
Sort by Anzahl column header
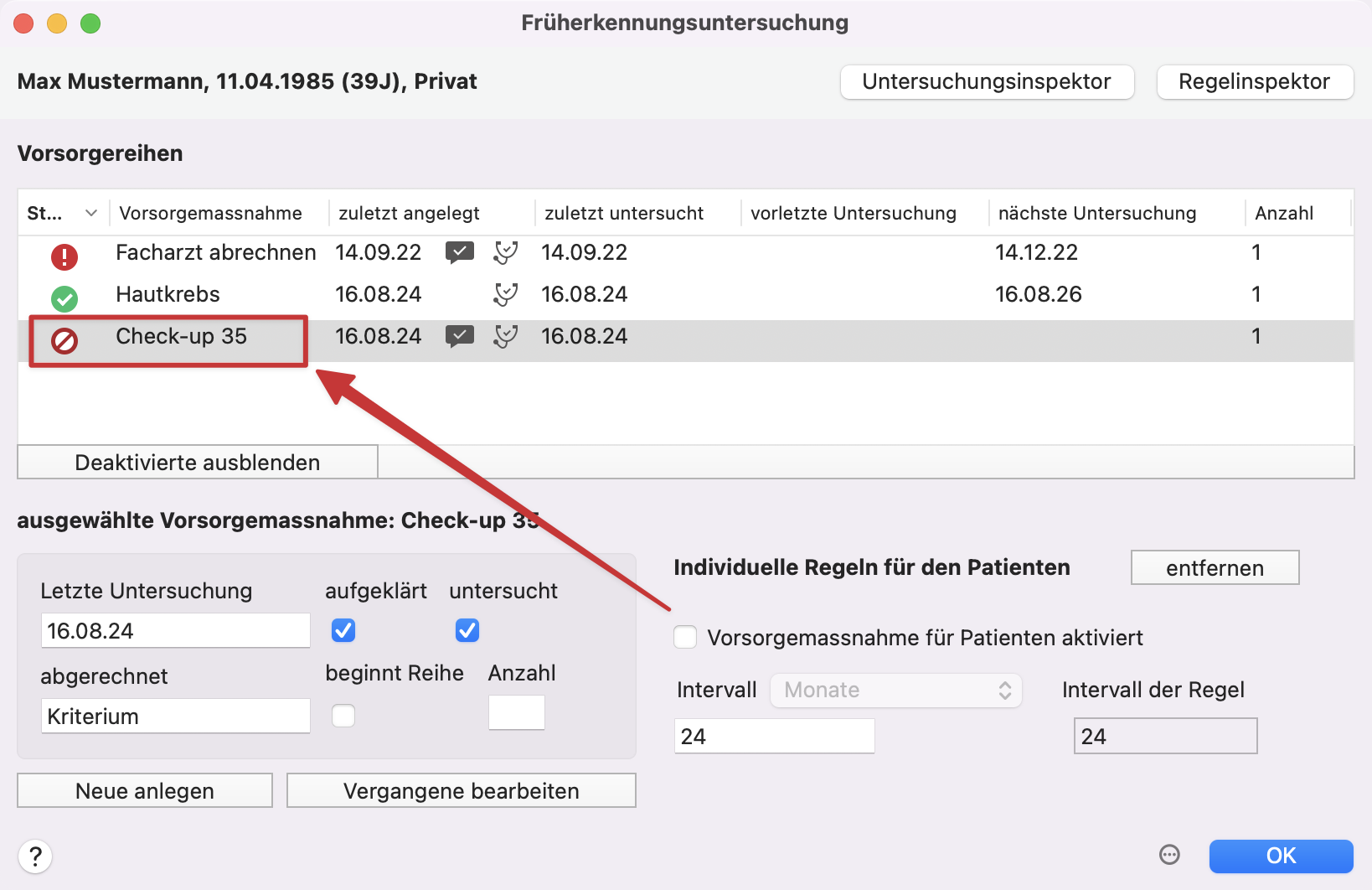(x=1284, y=214)
